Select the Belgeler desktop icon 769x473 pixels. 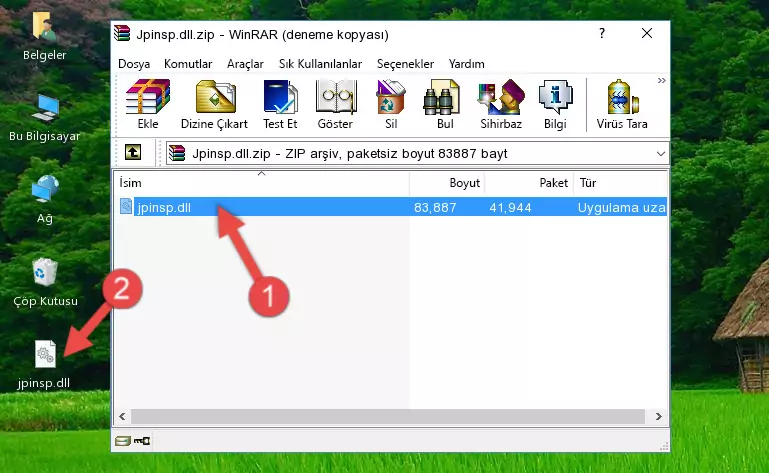(x=45, y=35)
